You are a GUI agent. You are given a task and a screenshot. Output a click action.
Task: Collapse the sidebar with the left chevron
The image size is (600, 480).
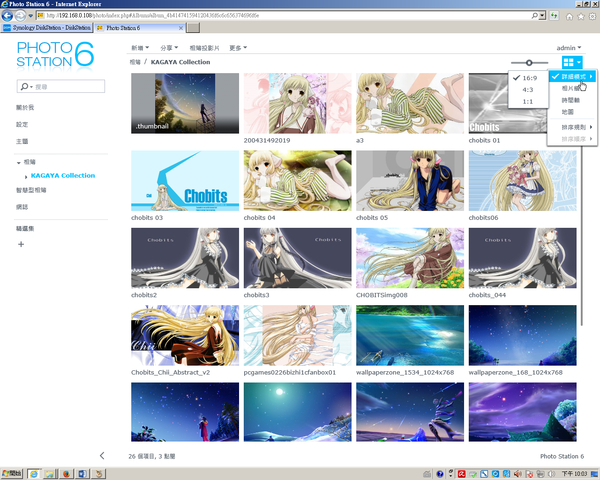coord(102,456)
